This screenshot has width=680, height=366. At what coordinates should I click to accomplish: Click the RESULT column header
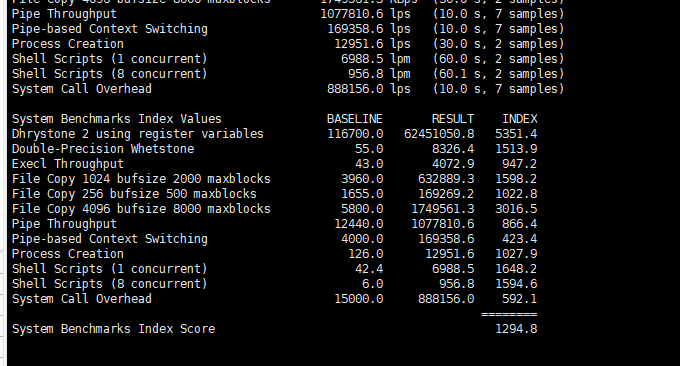[x=453, y=119]
